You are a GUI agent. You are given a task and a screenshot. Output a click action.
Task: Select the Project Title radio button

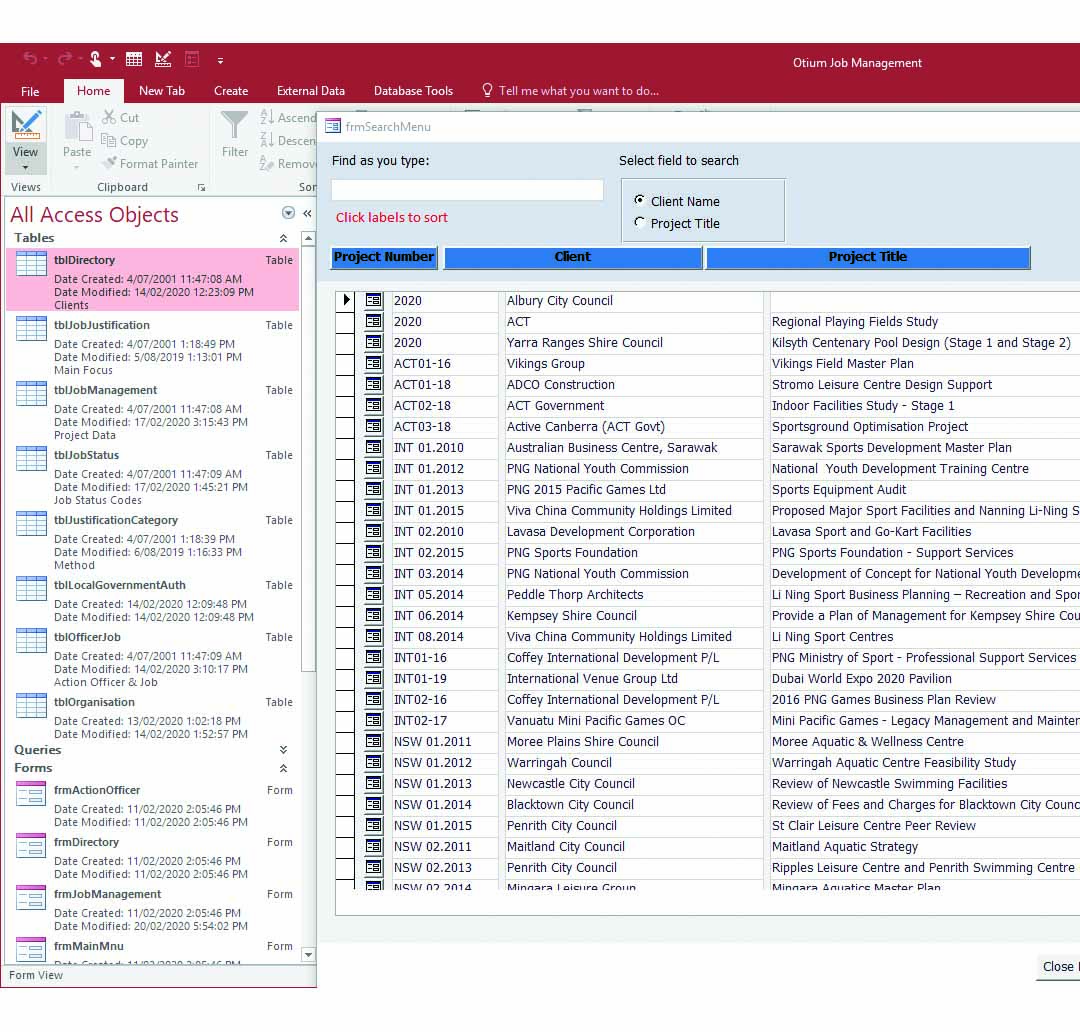point(640,223)
